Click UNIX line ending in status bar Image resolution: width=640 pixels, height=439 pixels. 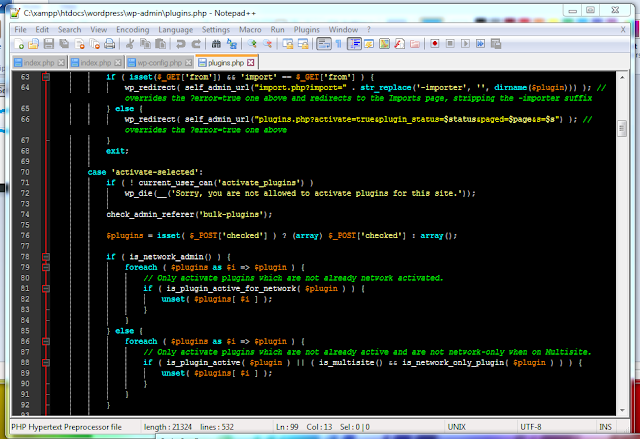click(456, 427)
